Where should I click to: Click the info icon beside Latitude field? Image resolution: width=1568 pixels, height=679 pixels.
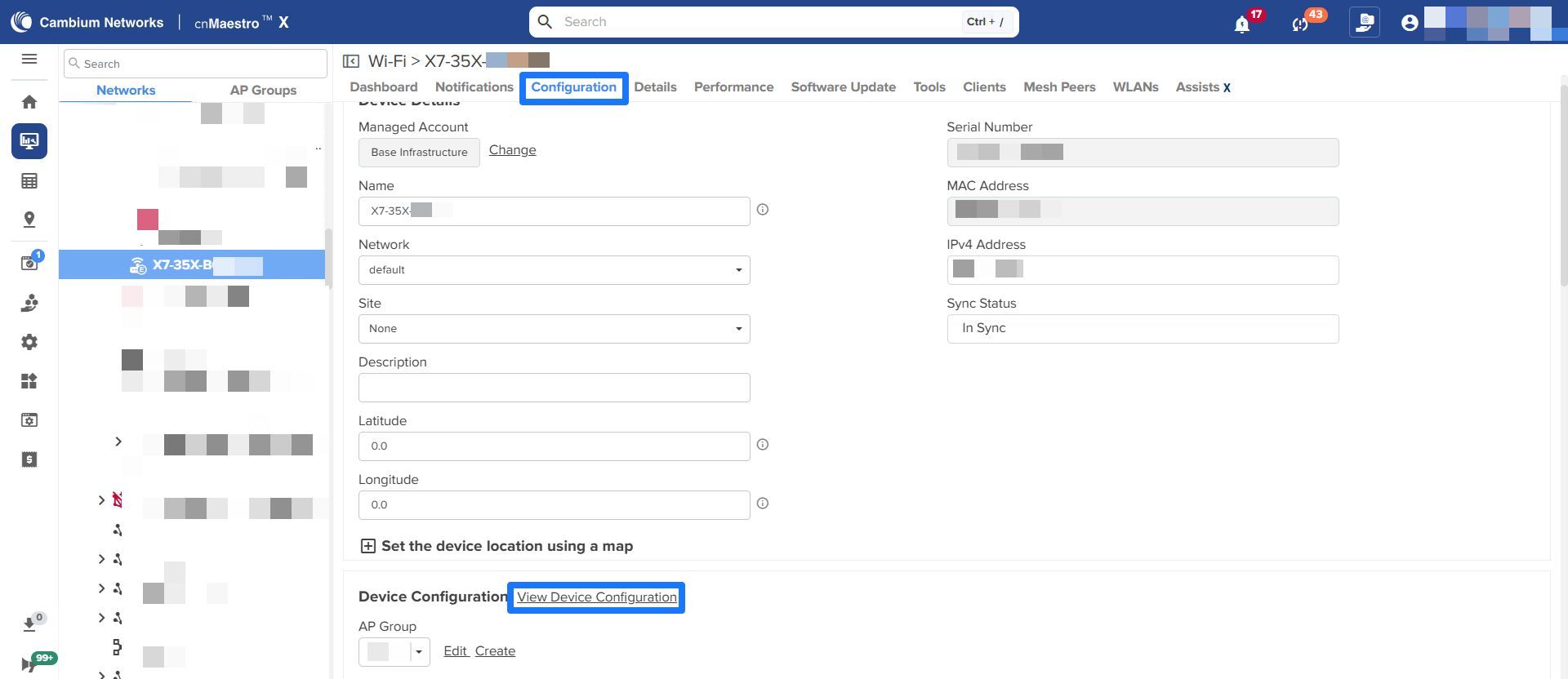pos(762,445)
